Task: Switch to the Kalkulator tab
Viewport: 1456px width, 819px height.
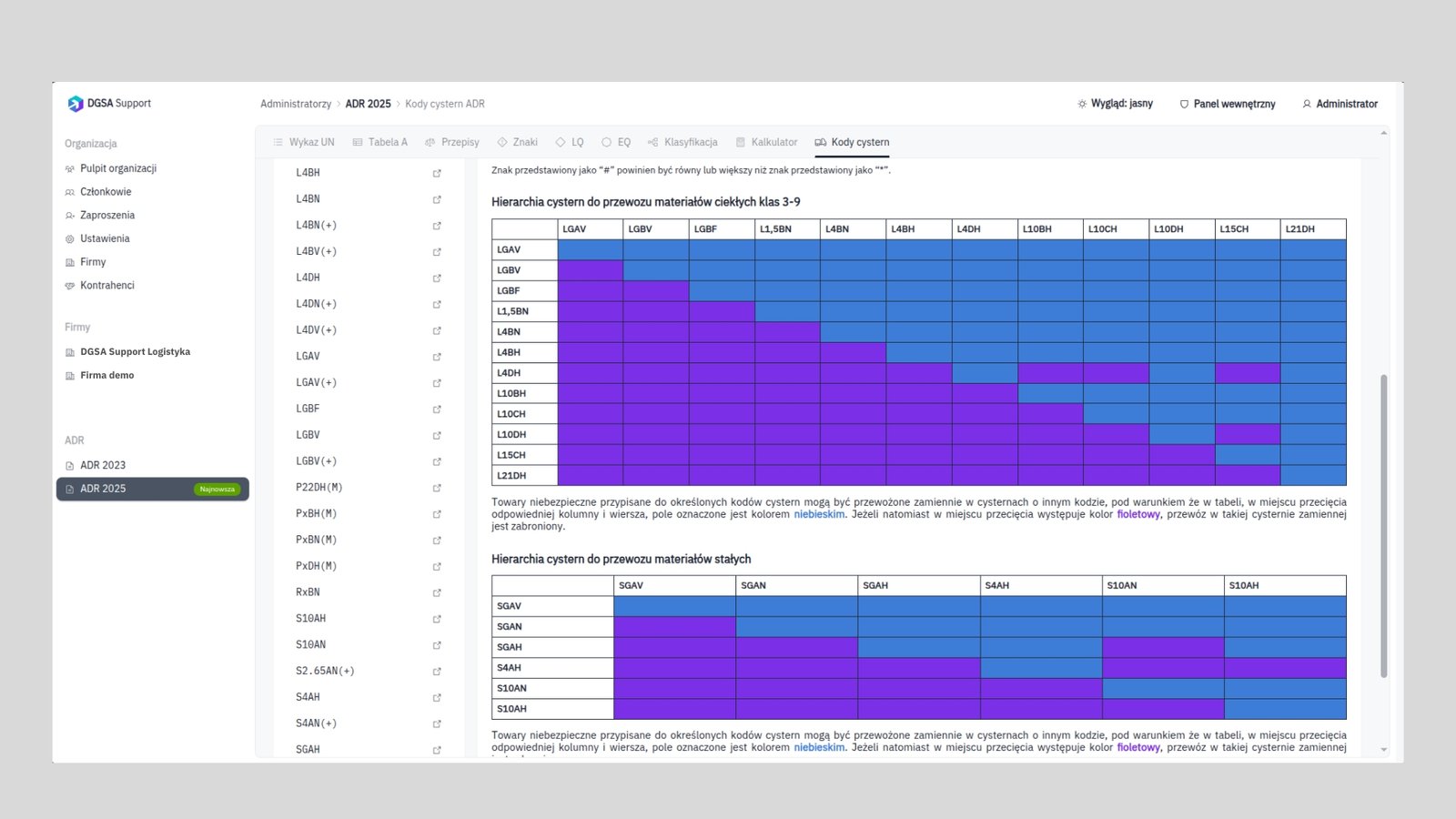Action: click(766, 142)
